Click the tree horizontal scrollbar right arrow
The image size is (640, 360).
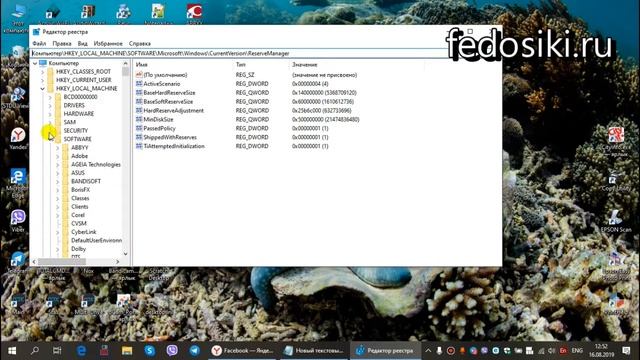[x=118, y=262]
